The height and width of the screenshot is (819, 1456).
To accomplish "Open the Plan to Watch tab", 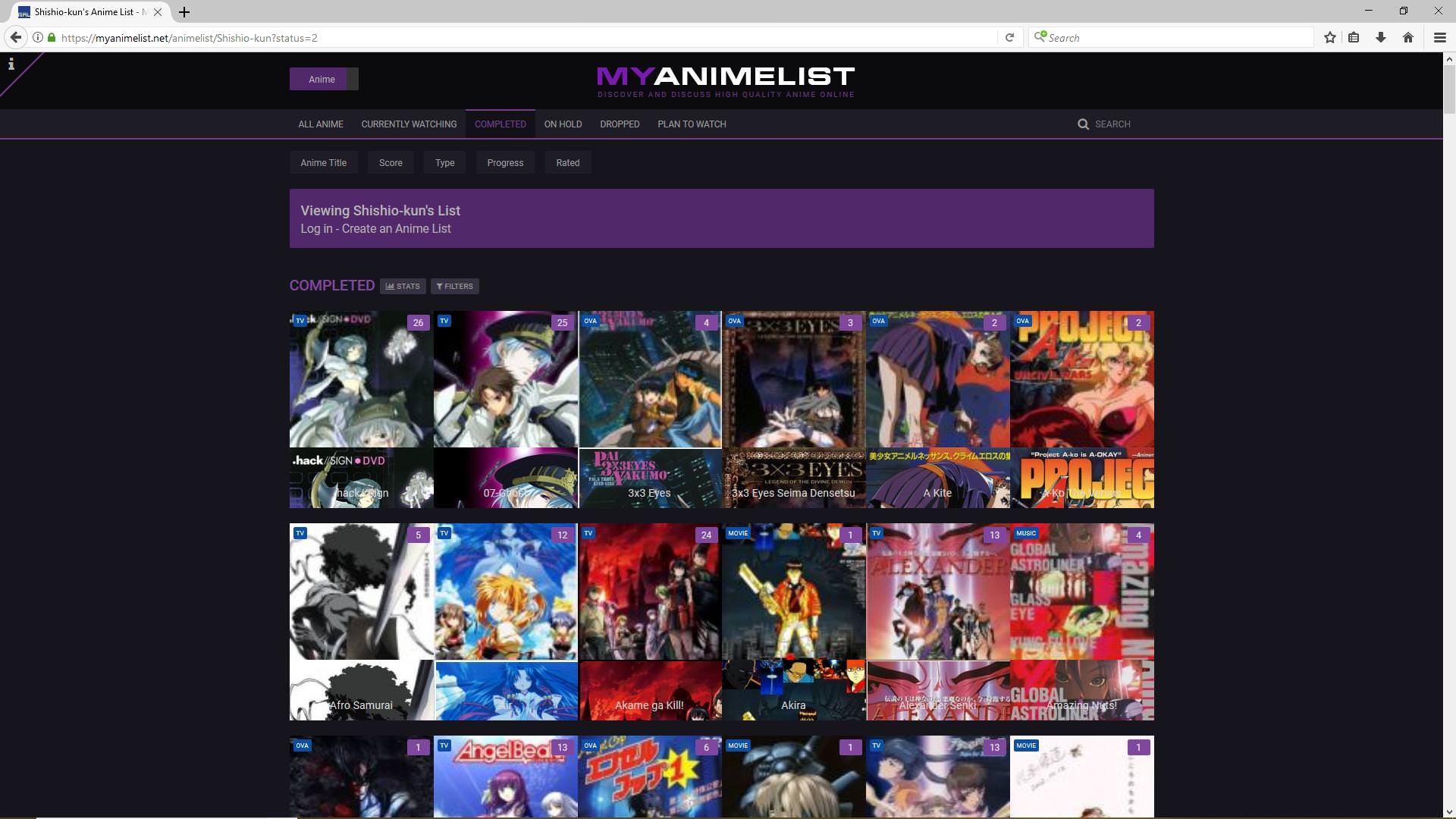I will 692,124.
